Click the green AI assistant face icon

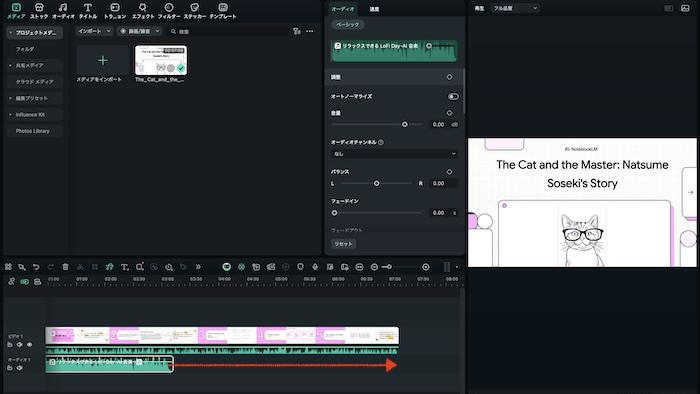[x=227, y=267]
